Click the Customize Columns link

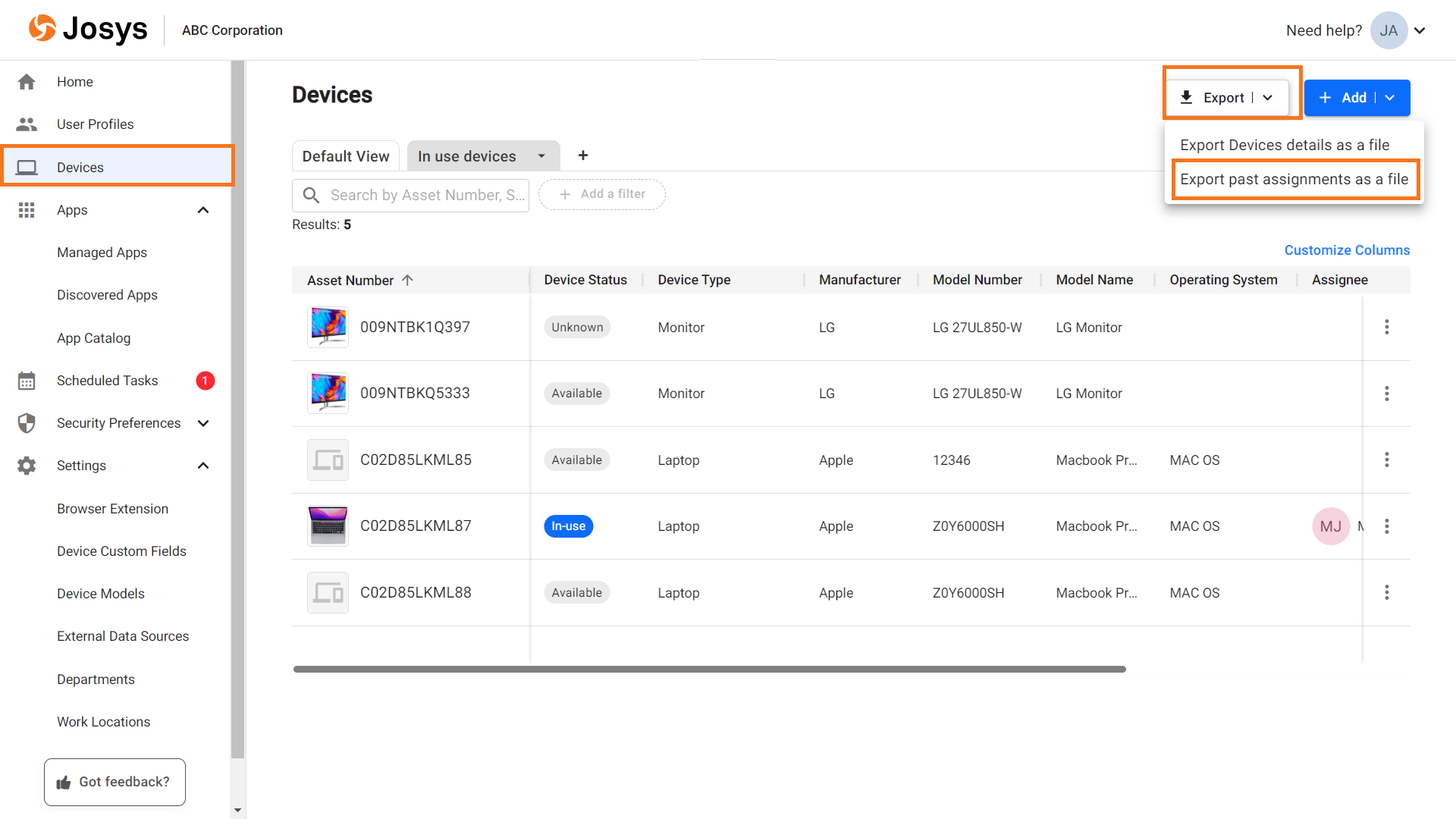(x=1347, y=250)
